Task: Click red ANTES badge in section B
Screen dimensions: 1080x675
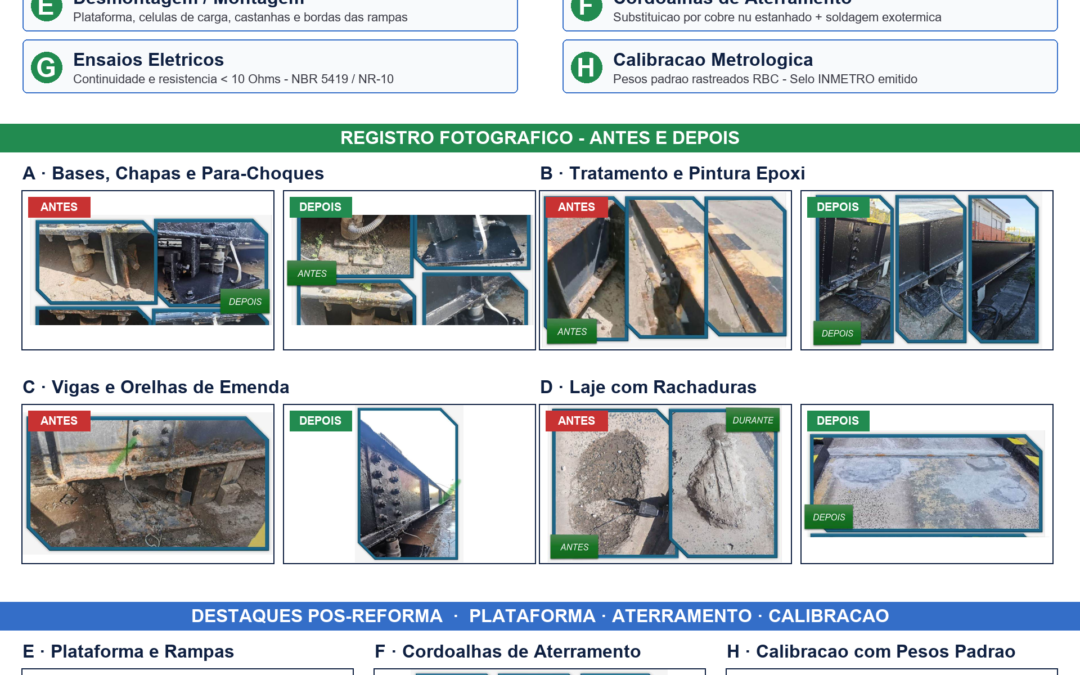Action: pyautogui.click(x=577, y=207)
